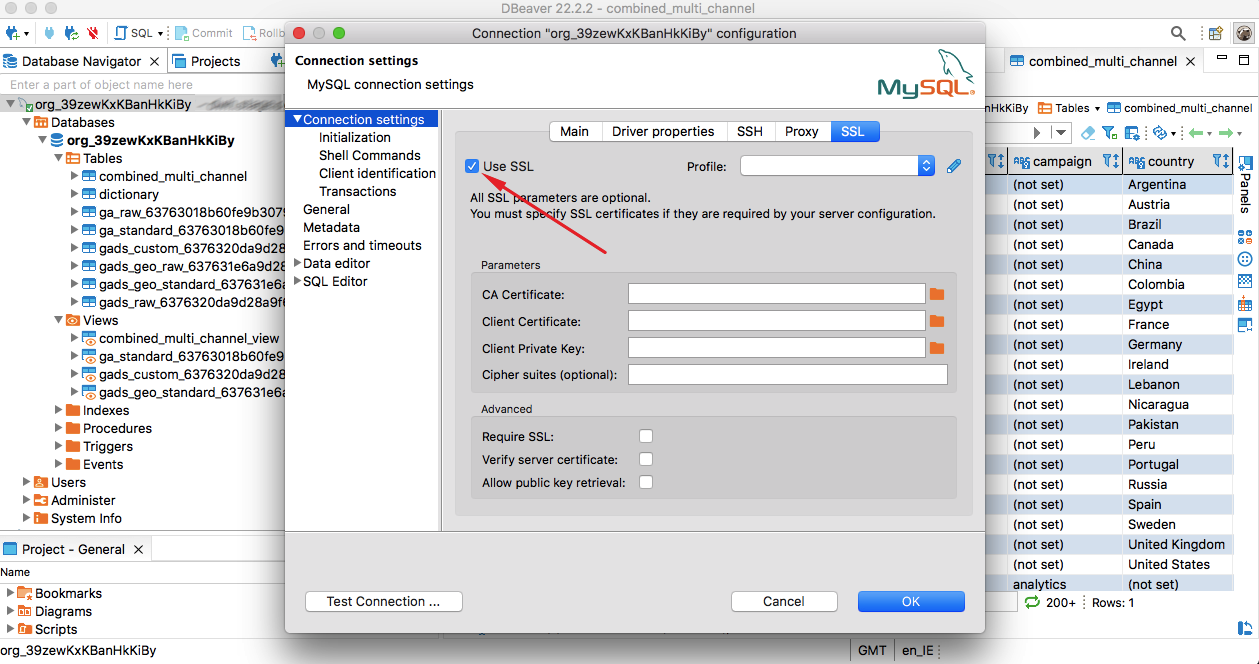
Task: Expand the Procedures folder in navigator
Action: 59,428
